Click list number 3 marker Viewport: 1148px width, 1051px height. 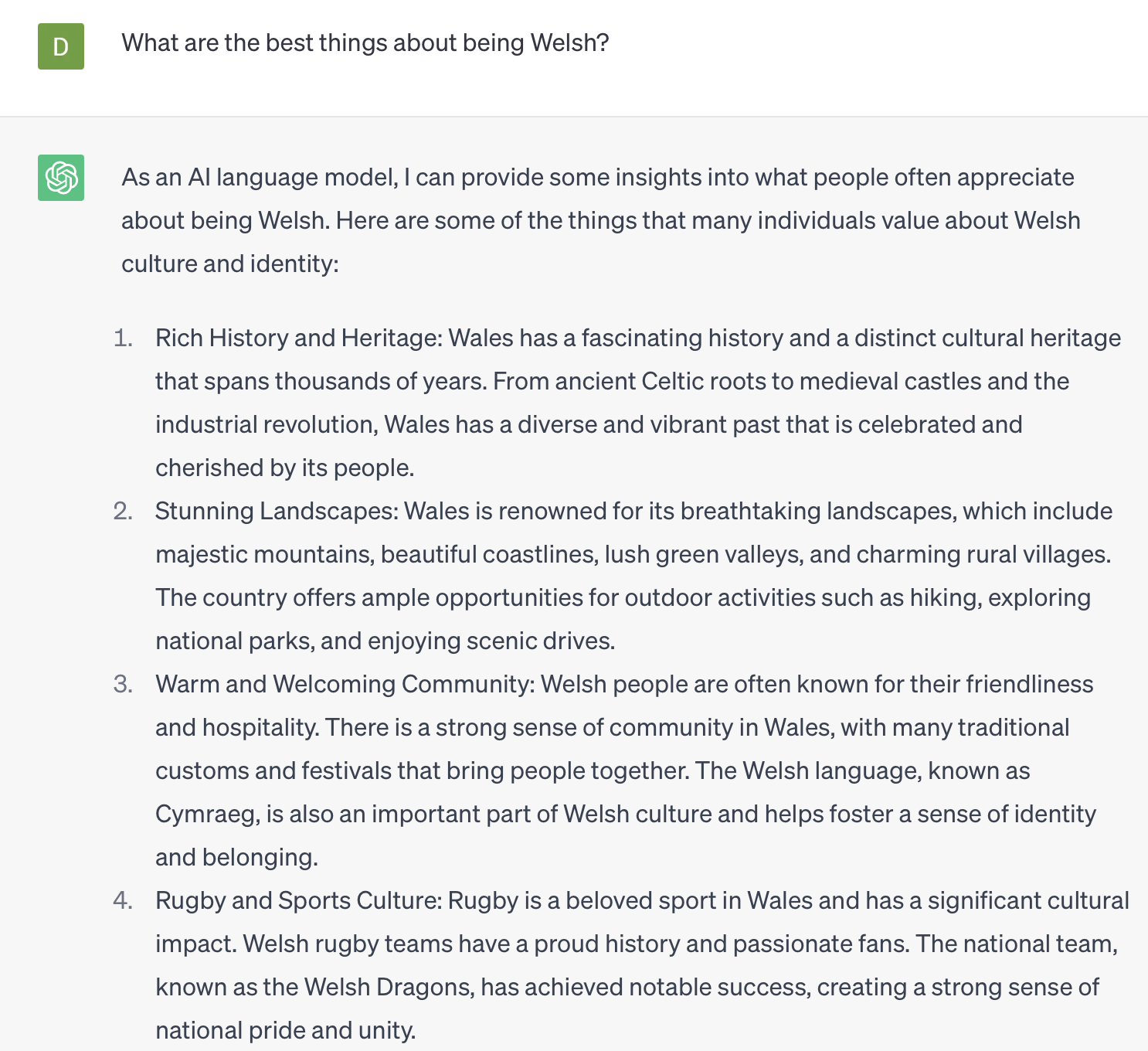click(x=124, y=684)
